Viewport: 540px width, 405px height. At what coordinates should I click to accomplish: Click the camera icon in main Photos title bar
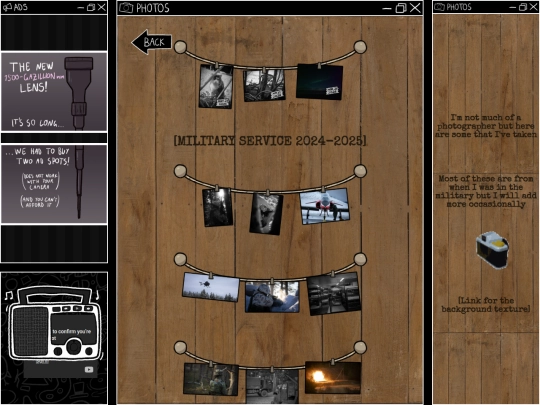(x=126, y=8)
